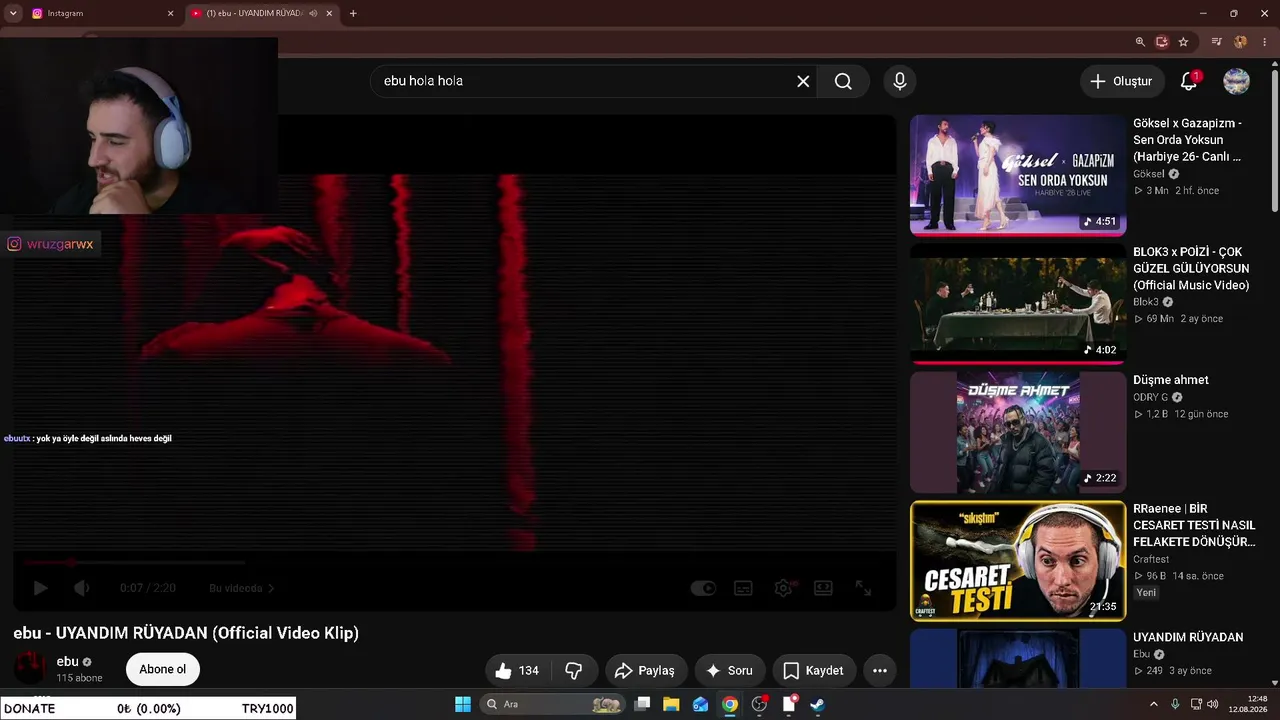This screenshot has height=720, width=1280.
Task: Click the Soru ask button
Action: pos(729,670)
